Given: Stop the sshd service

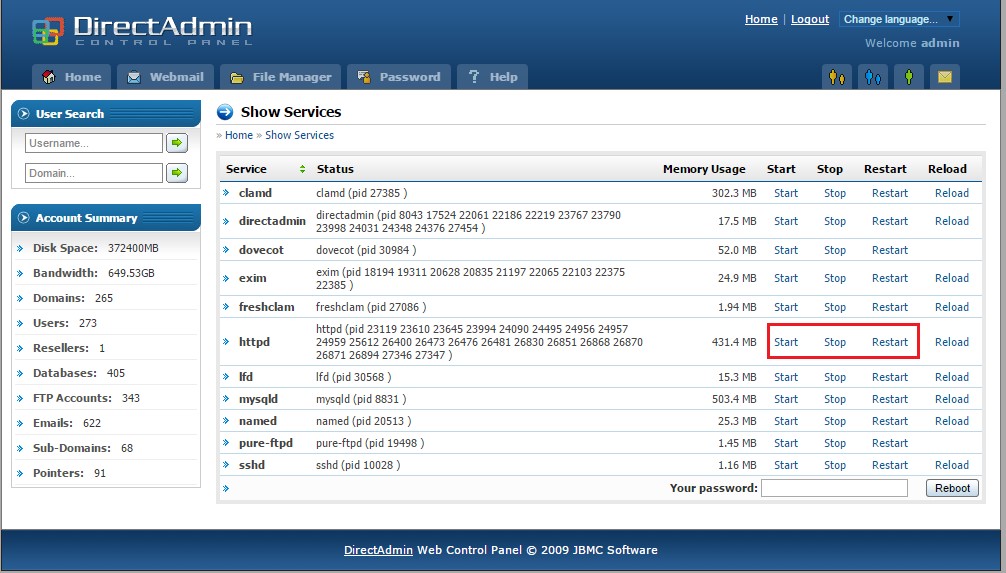Looking at the screenshot, I should tap(835, 465).
